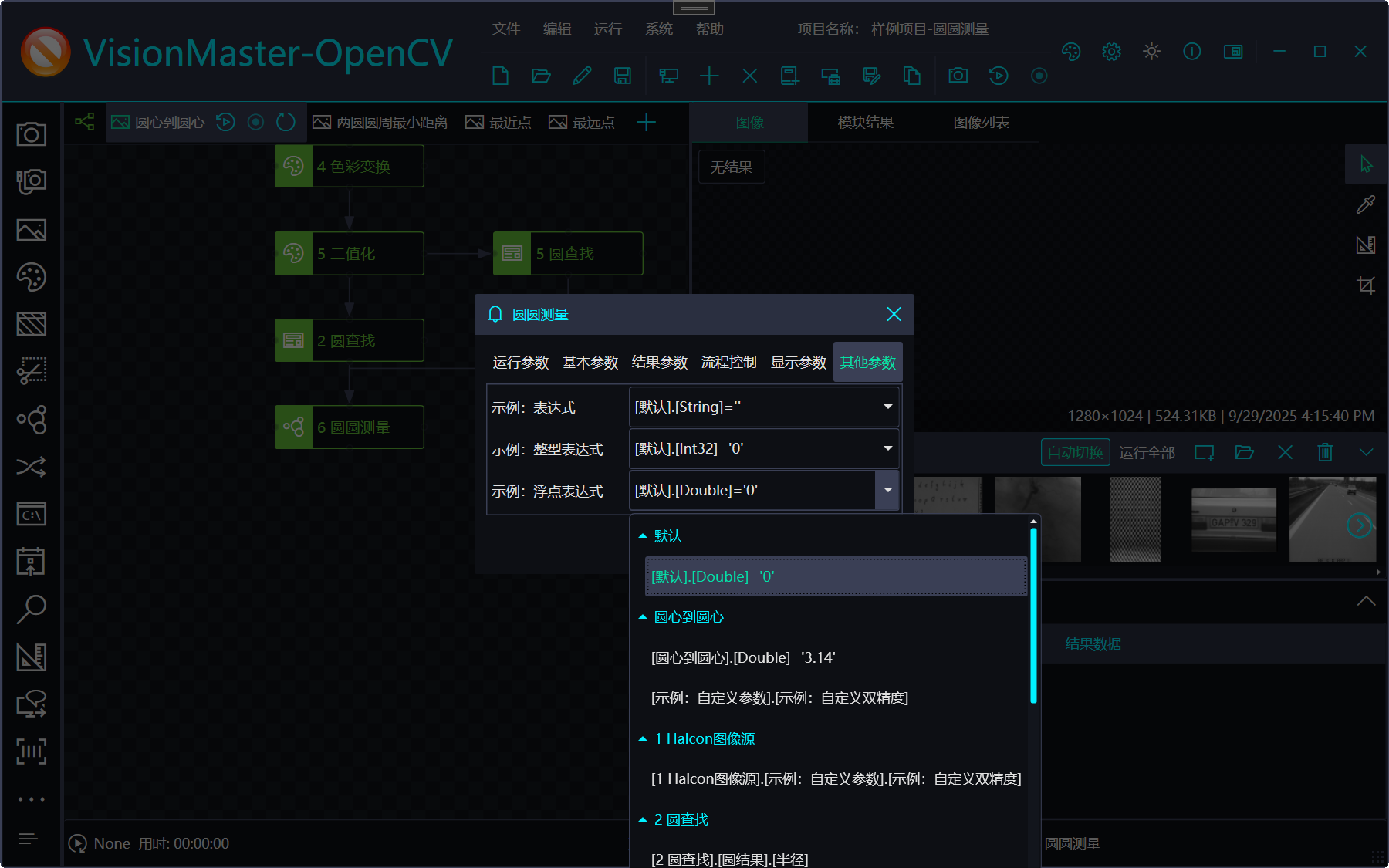Viewport: 1389px width, 868px height.
Task: Click the 运行全部 button
Action: tap(1147, 452)
